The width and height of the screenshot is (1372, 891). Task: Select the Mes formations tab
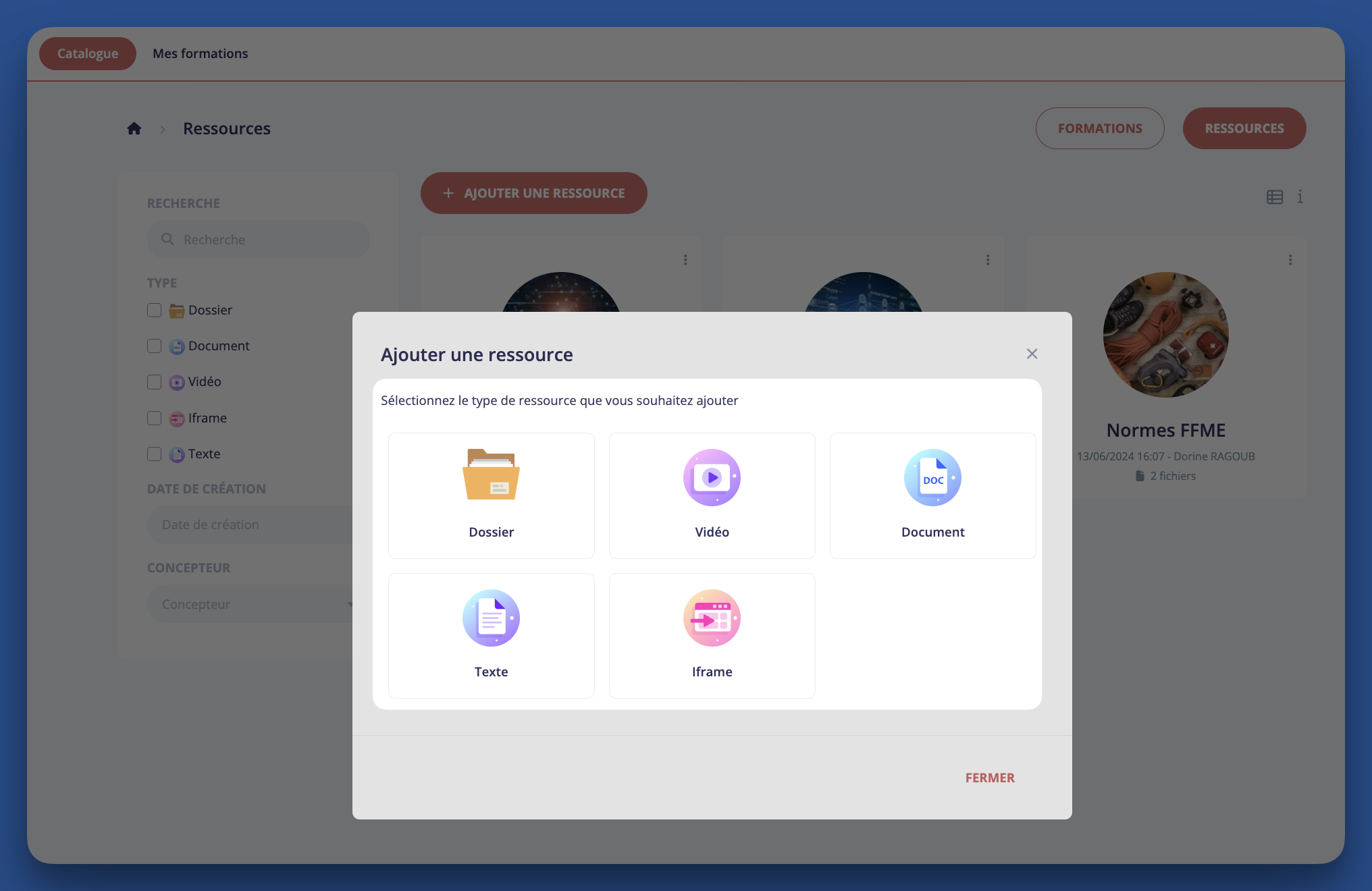pyautogui.click(x=201, y=53)
